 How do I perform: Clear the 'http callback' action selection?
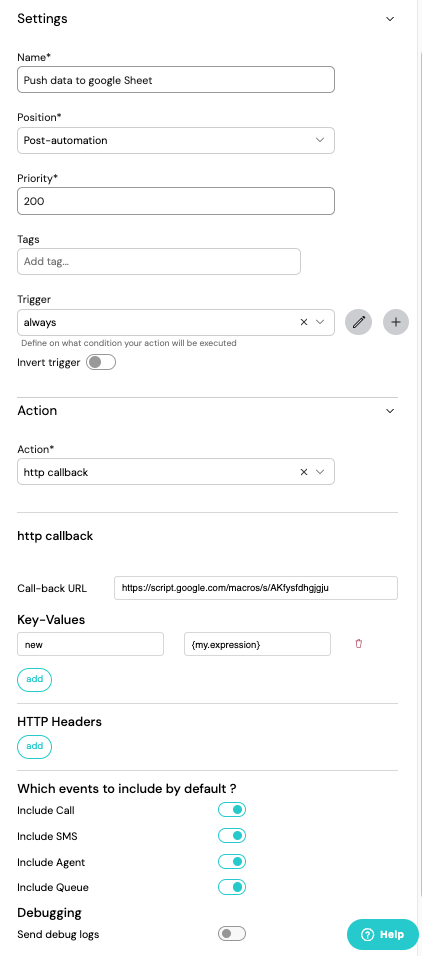304,472
